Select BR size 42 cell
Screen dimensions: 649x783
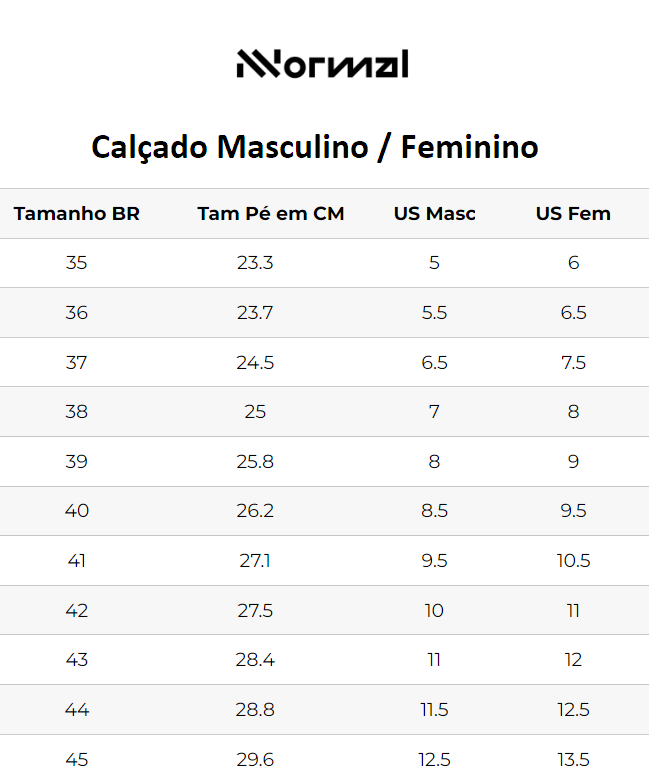[77, 610]
